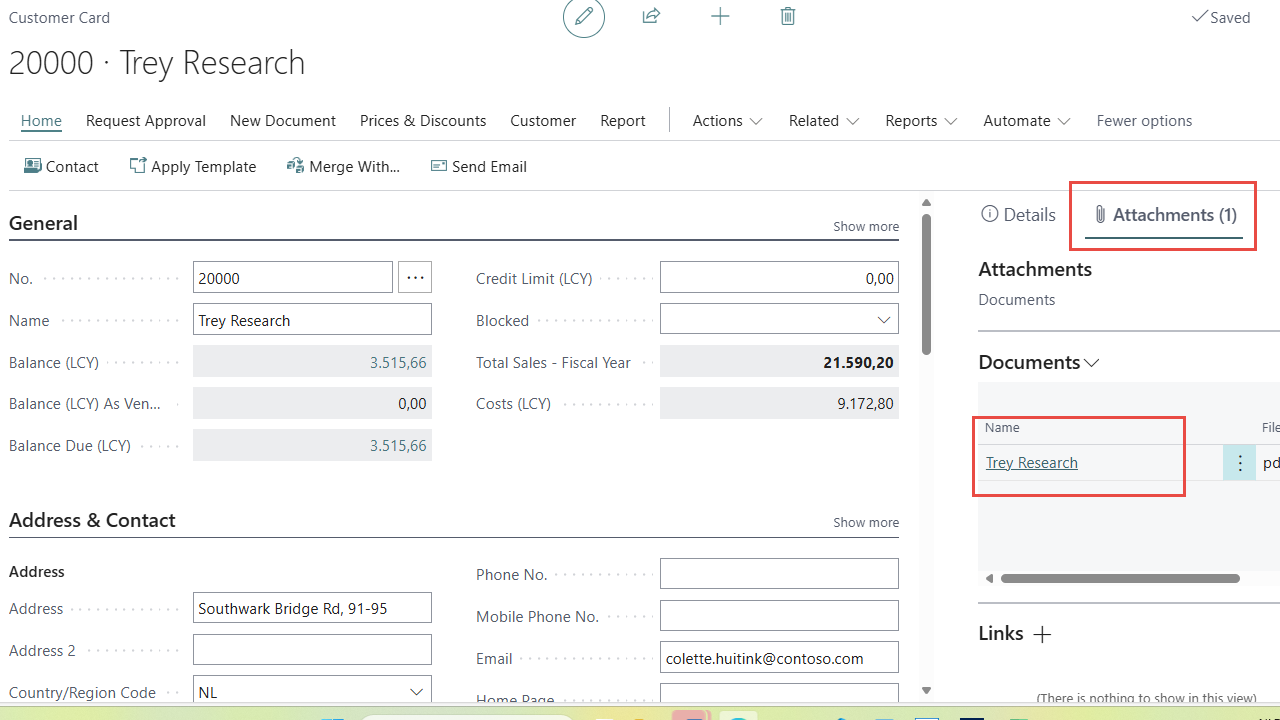Click the card scrollbar down arrow
The height and width of the screenshot is (720, 1280).
coord(926,690)
